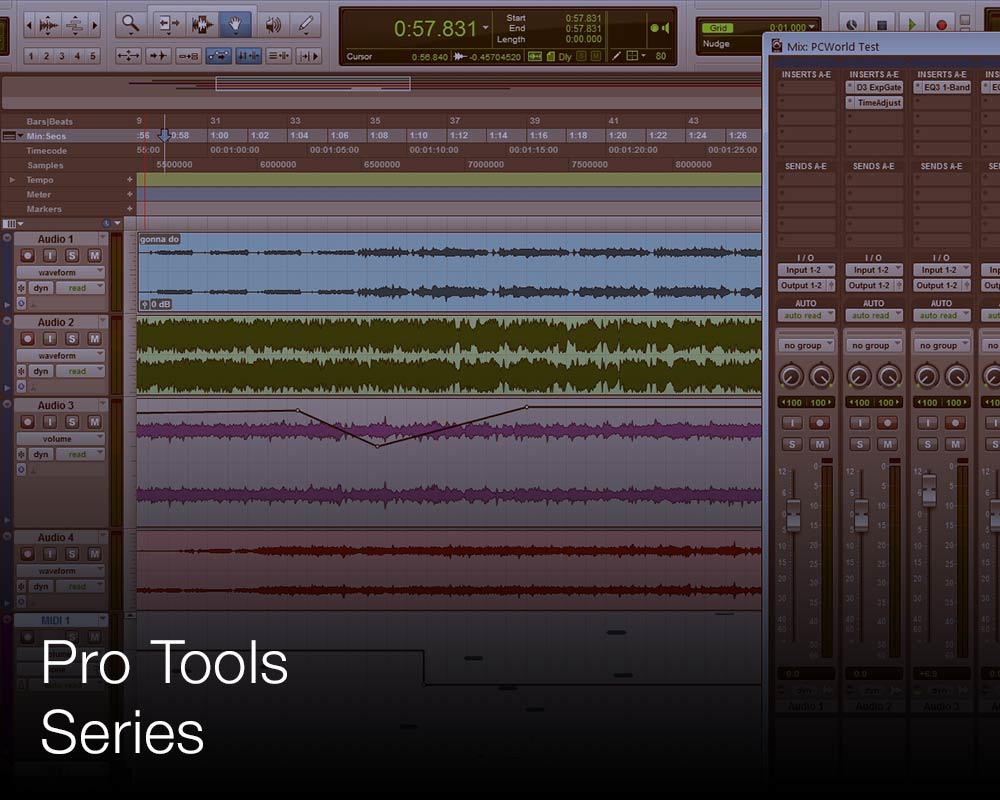Image resolution: width=1000 pixels, height=800 pixels.
Task: Click the MIDI note zoom icon
Action: (x=75, y=26)
